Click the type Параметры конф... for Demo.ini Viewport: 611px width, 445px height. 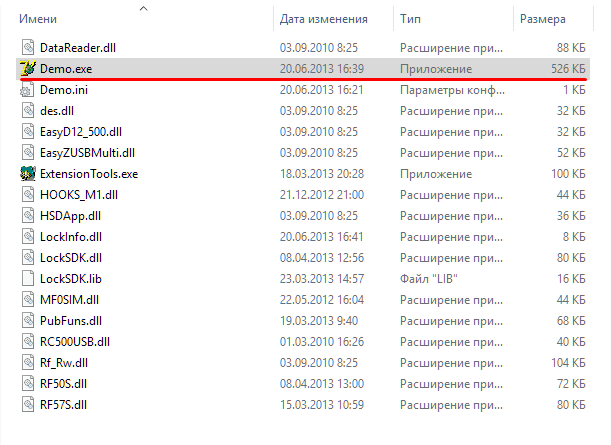point(452,90)
